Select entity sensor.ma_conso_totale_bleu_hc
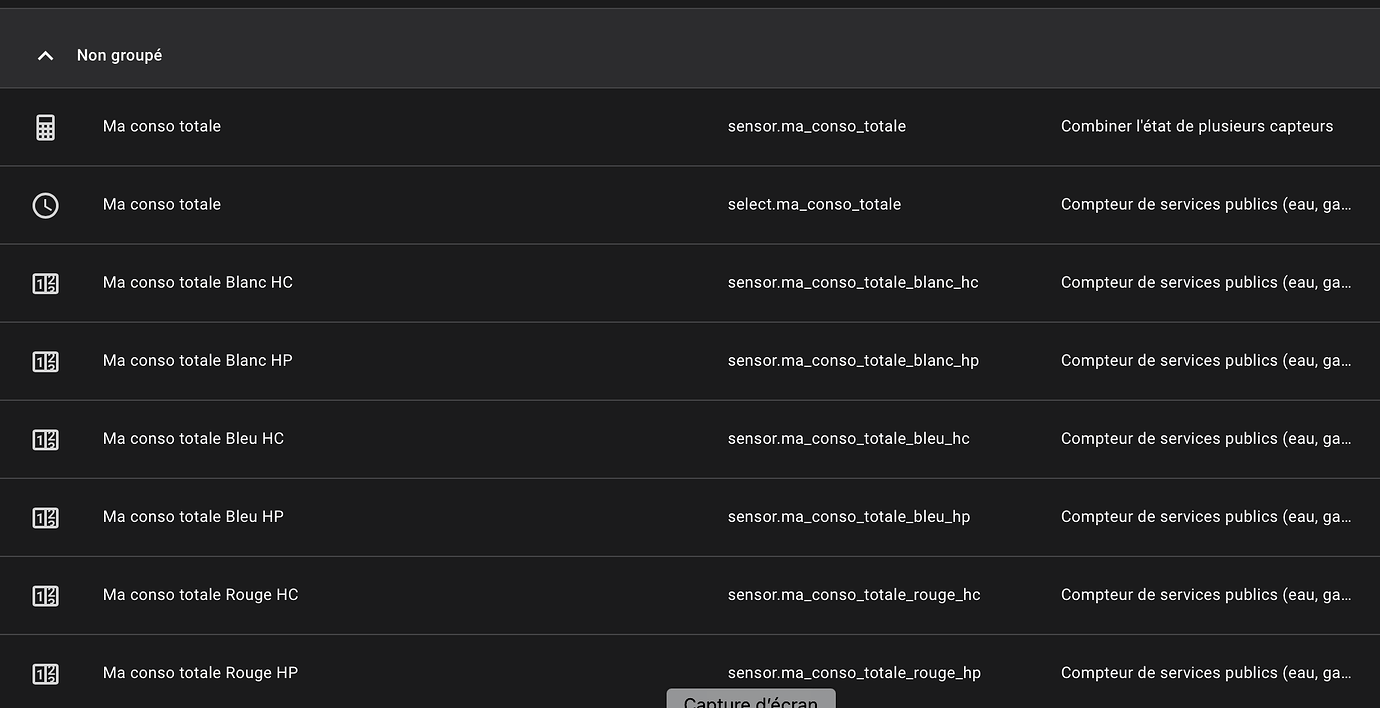The image size is (1380, 708). pos(849,438)
